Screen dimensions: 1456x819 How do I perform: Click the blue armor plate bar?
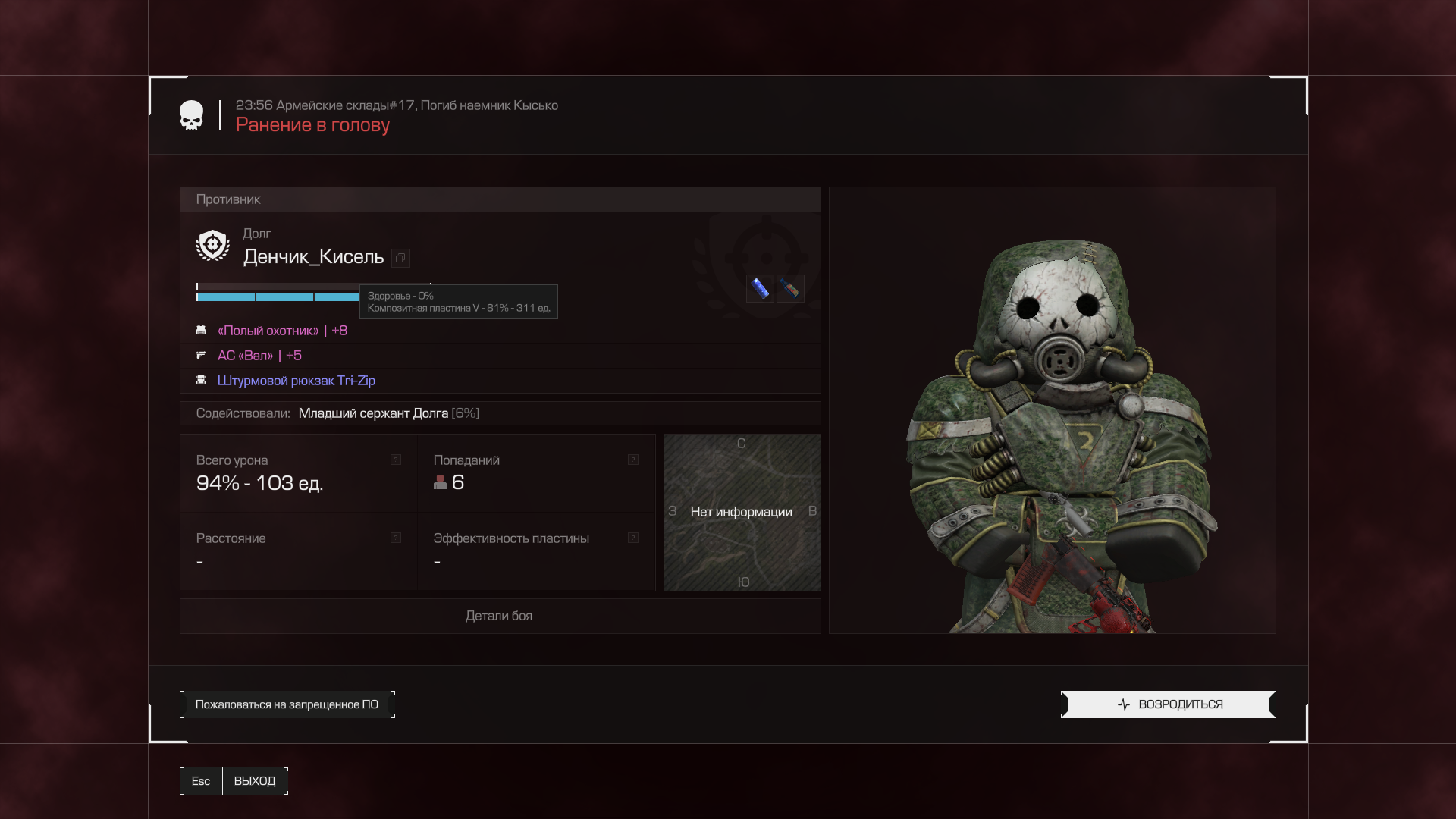(x=278, y=297)
